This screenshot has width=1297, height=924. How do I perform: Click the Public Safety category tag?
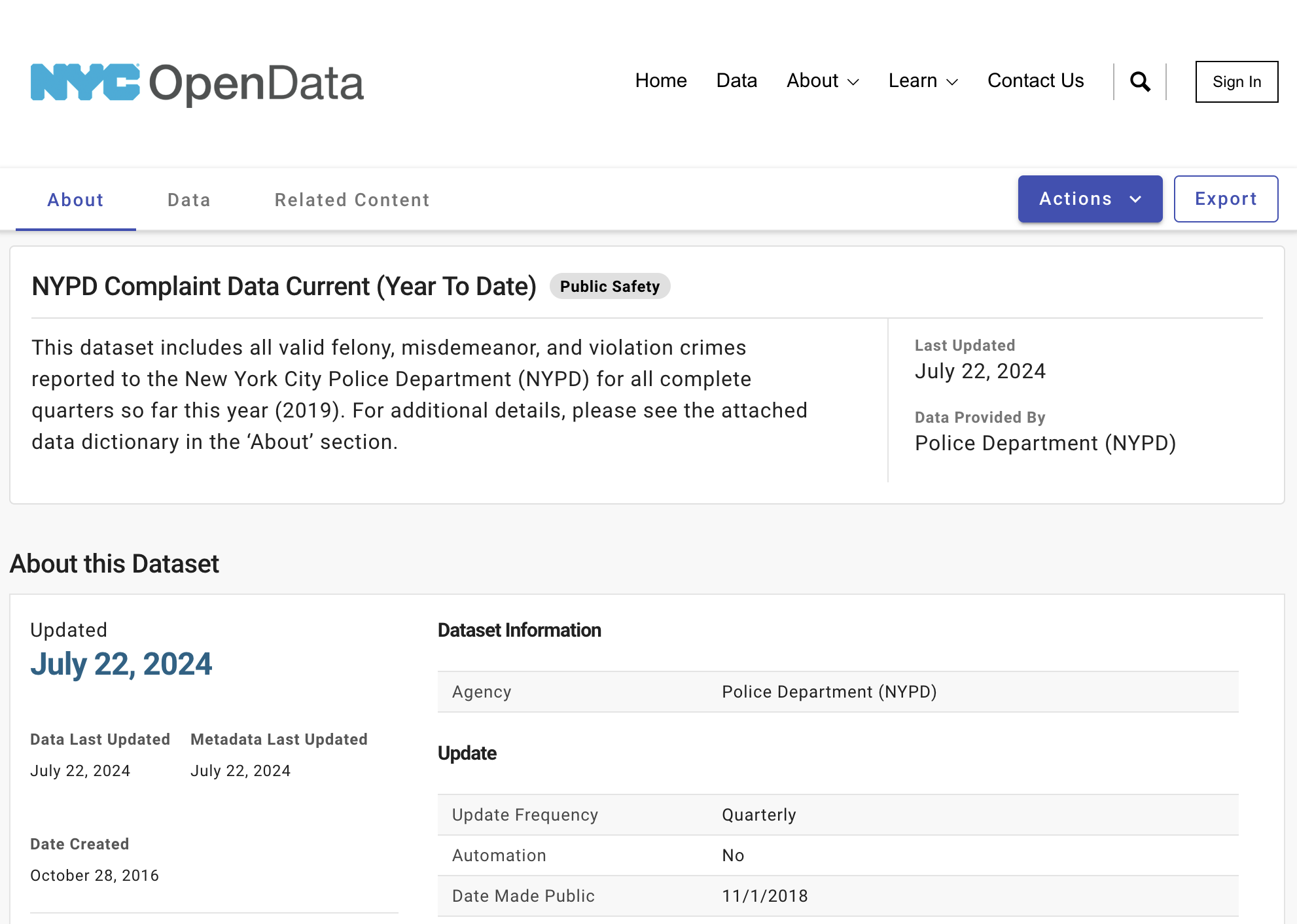pos(609,287)
